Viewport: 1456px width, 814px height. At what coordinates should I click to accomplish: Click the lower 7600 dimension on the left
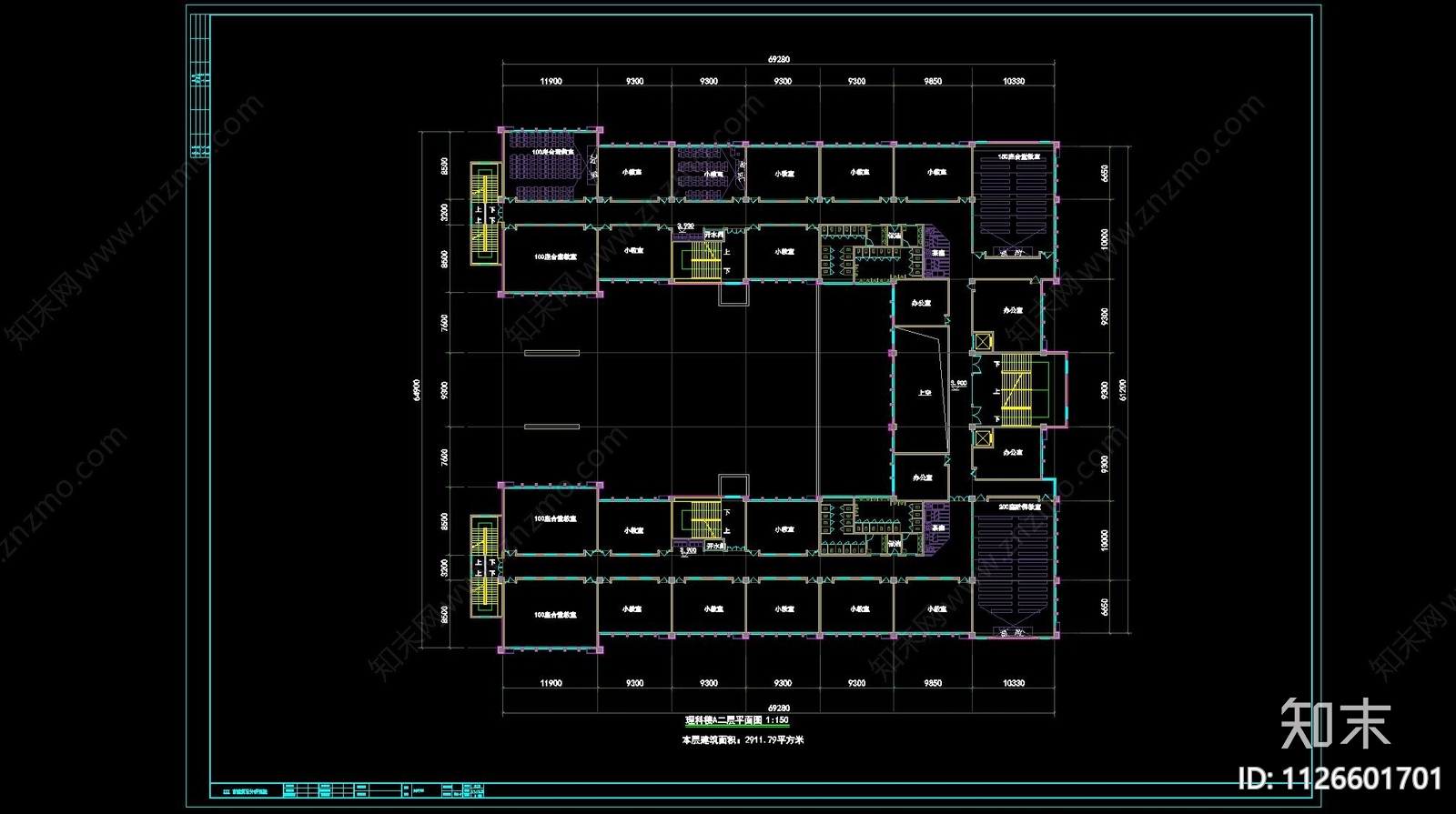point(444,457)
